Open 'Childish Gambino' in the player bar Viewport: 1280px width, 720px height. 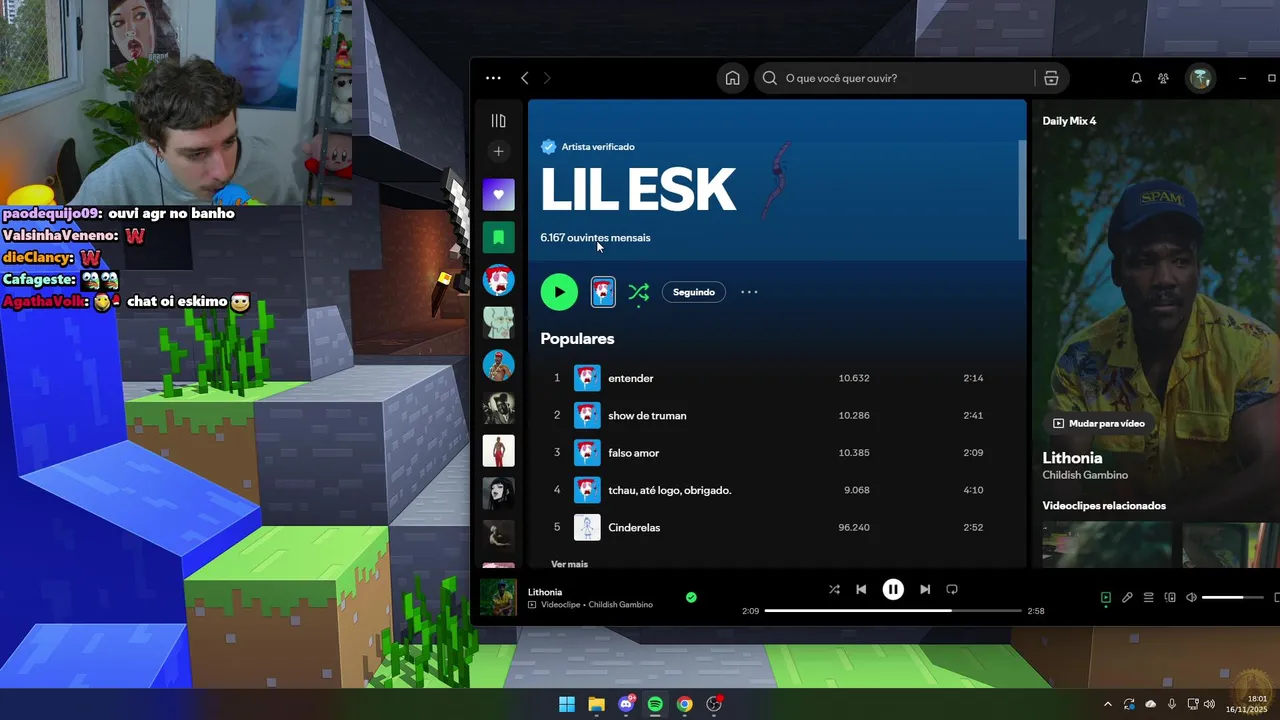pyautogui.click(x=620, y=605)
